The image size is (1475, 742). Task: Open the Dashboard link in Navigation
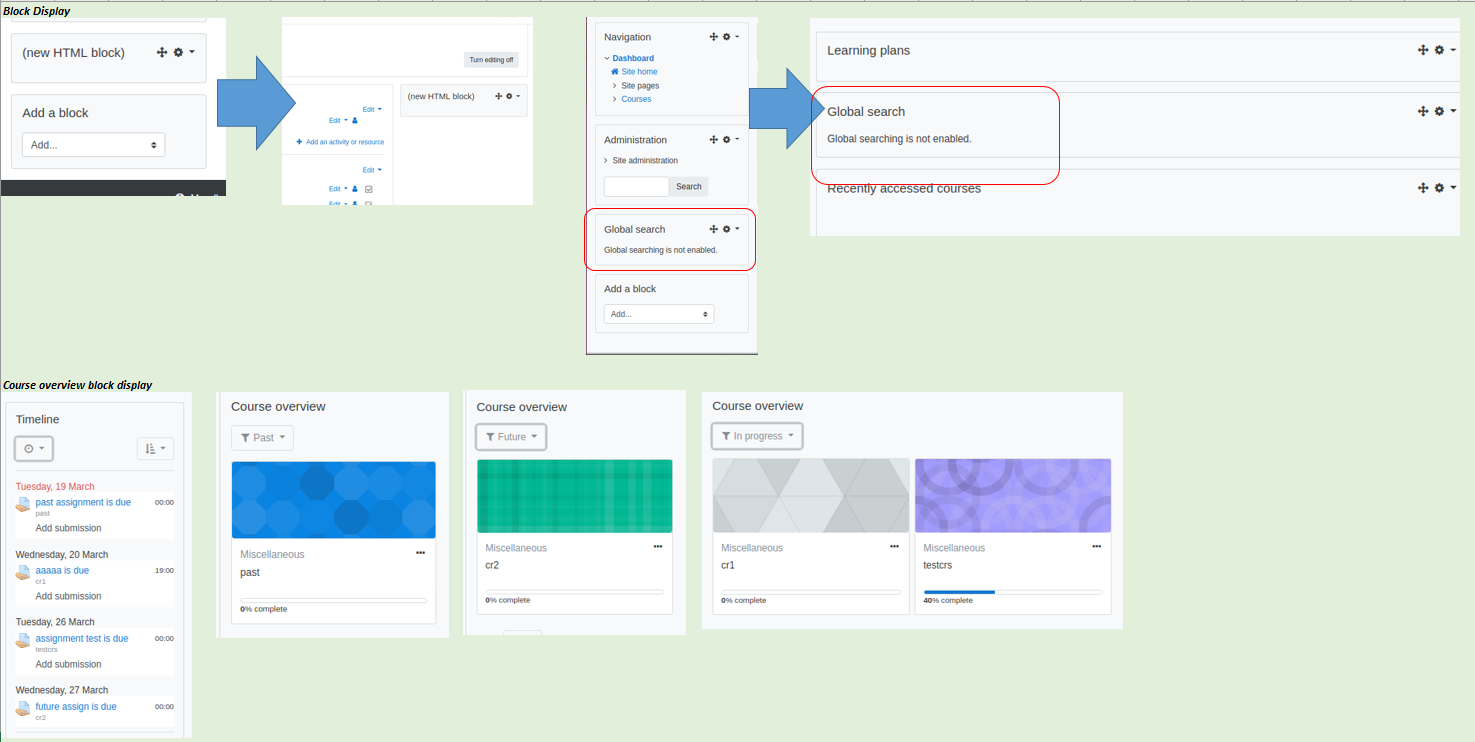pos(633,58)
